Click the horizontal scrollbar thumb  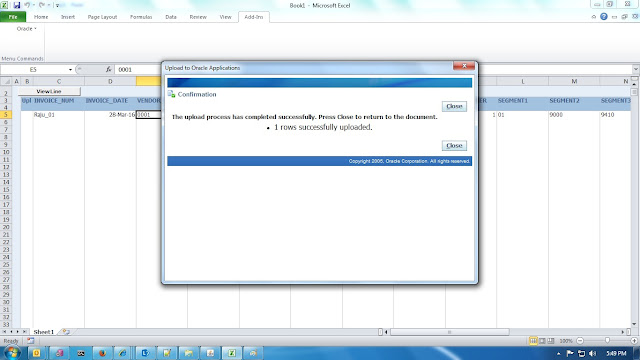pos(449,332)
